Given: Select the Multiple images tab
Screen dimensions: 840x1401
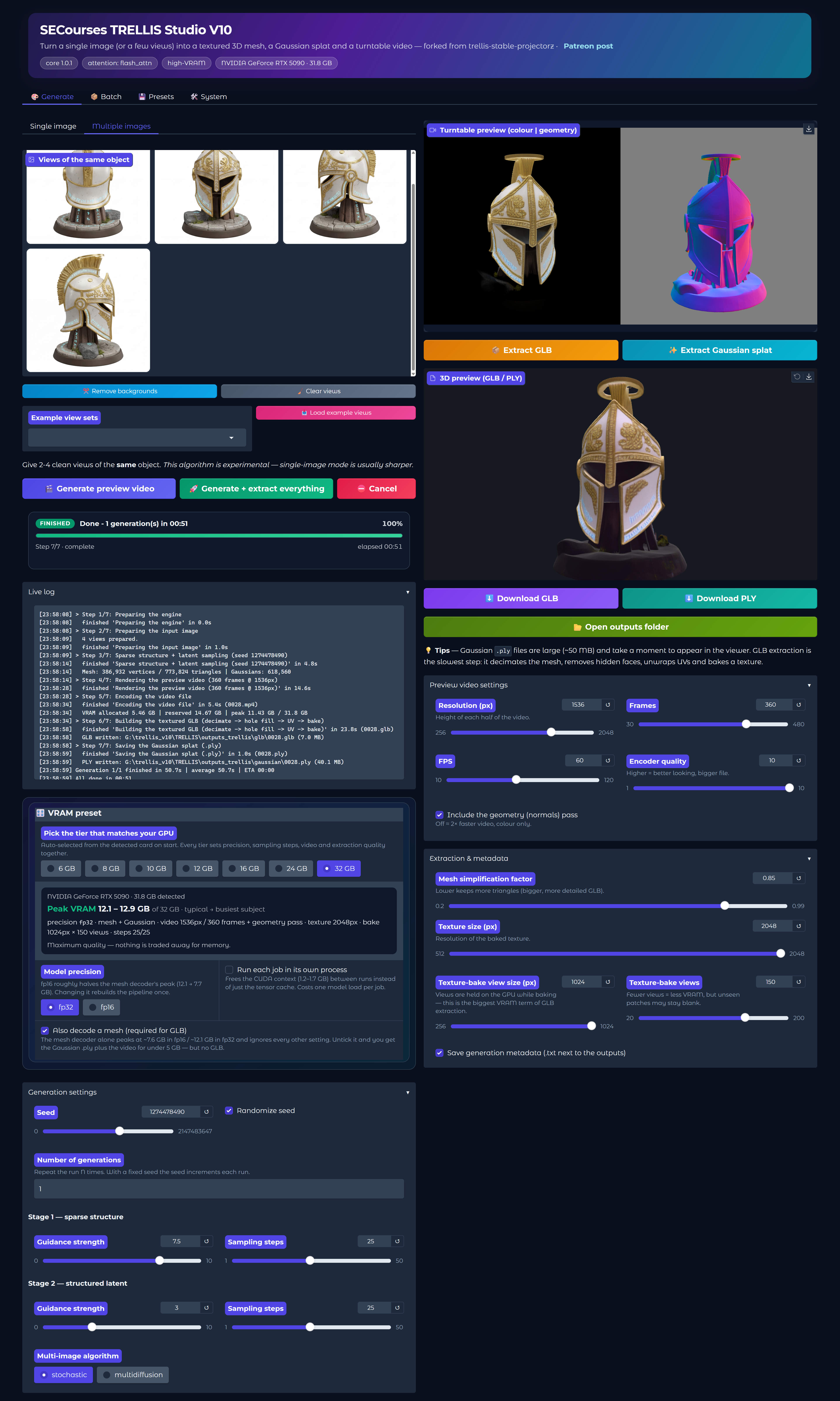Looking at the screenshot, I should pyautogui.click(x=121, y=126).
